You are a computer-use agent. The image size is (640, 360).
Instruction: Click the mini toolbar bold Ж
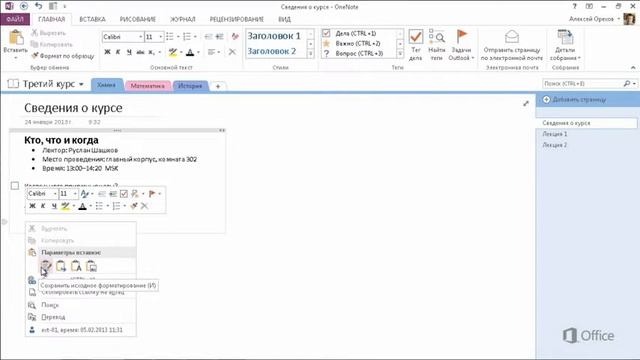[32, 206]
